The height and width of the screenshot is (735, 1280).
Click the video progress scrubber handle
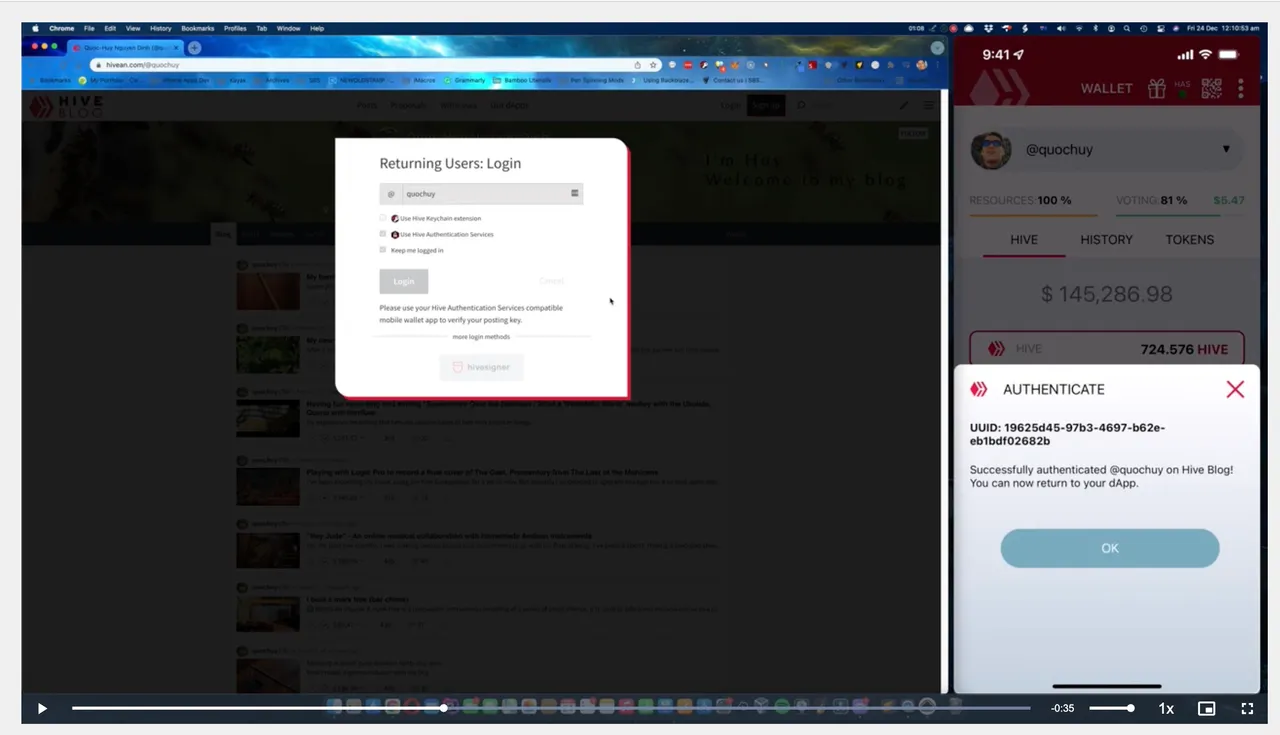[444, 708]
